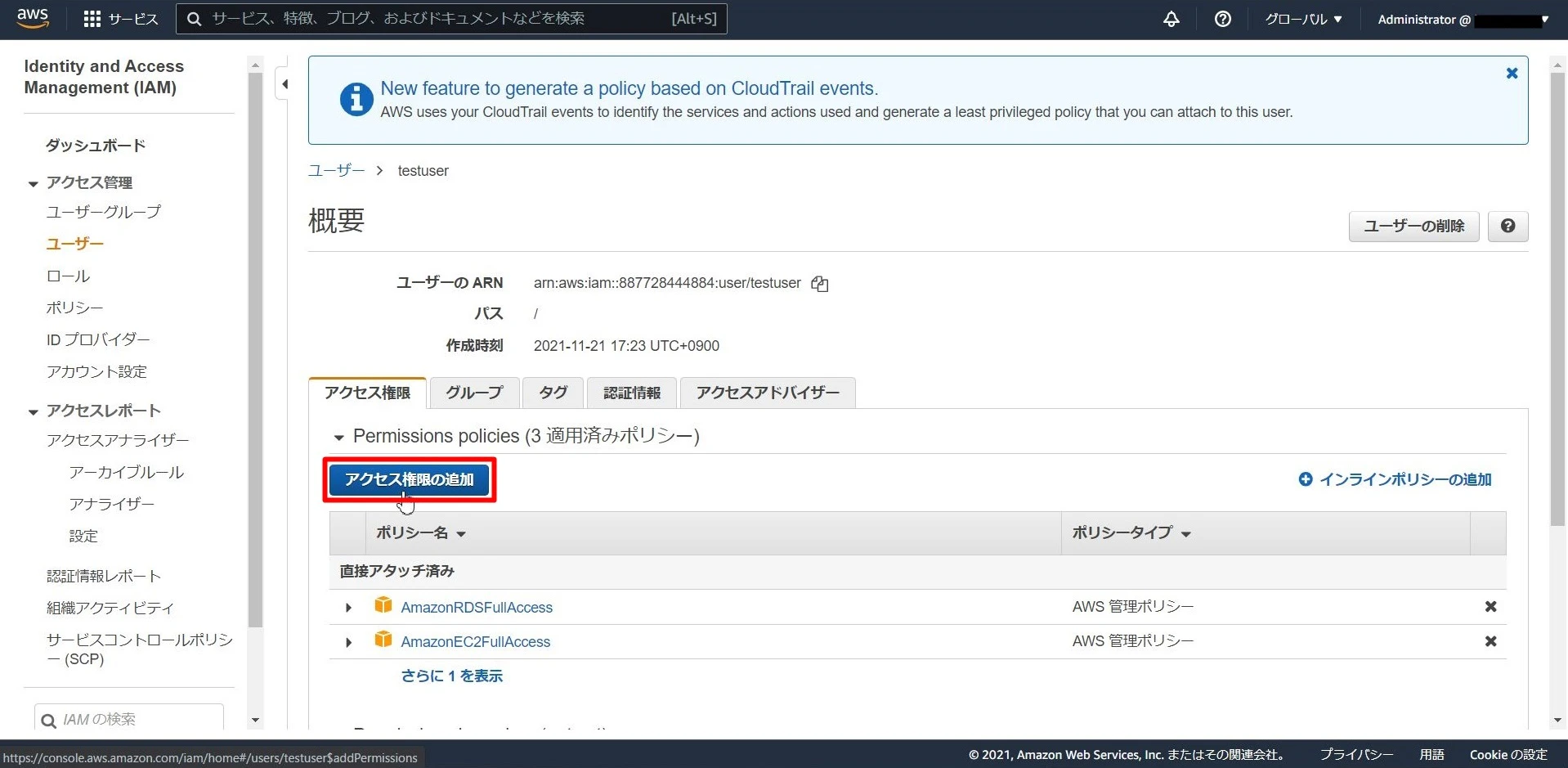The height and width of the screenshot is (768, 1568).
Task: Detach the AmazonEC2FullAccess policy
Action: coord(1491,641)
